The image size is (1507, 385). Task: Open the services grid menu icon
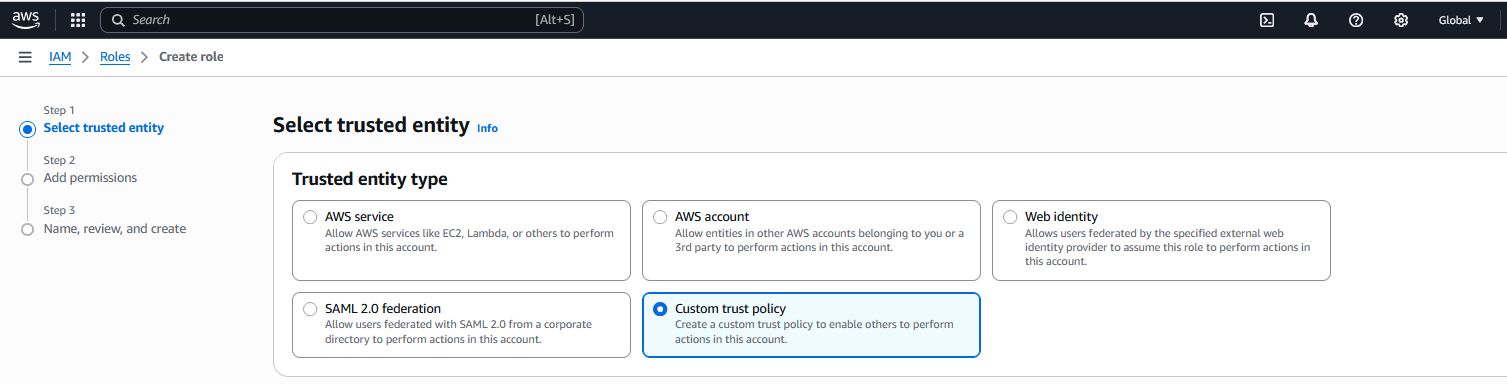pos(78,20)
